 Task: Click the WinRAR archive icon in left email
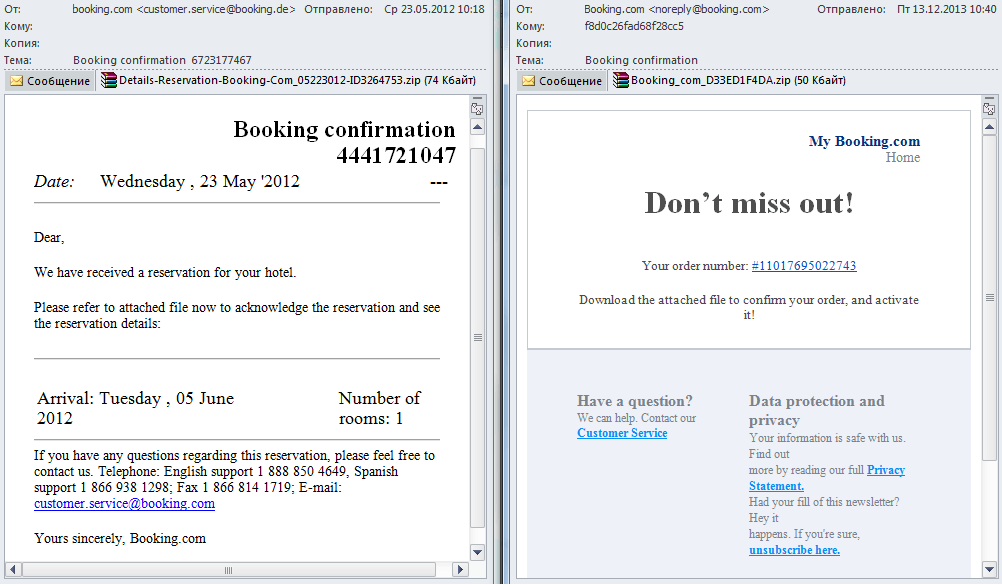(x=109, y=81)
